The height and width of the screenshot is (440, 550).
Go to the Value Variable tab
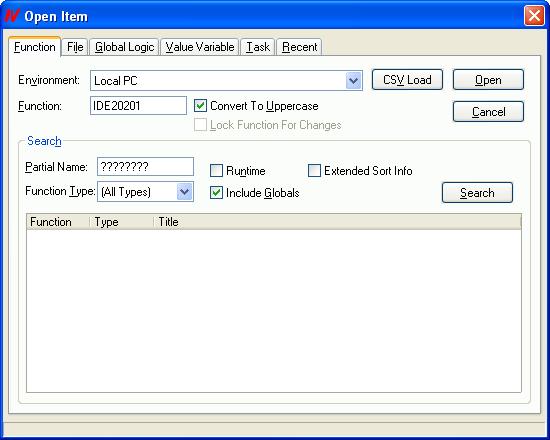click(200, 47)
